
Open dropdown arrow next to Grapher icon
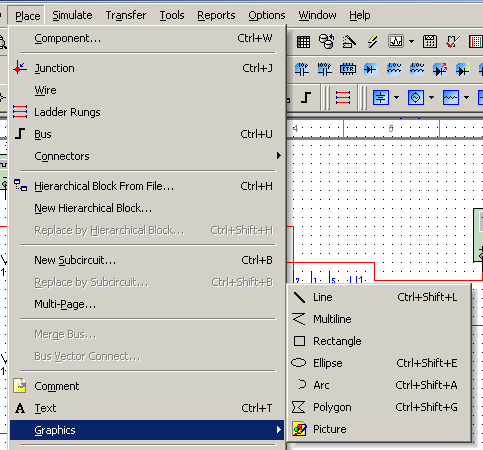pyautogui.click(x=412, y=42)
